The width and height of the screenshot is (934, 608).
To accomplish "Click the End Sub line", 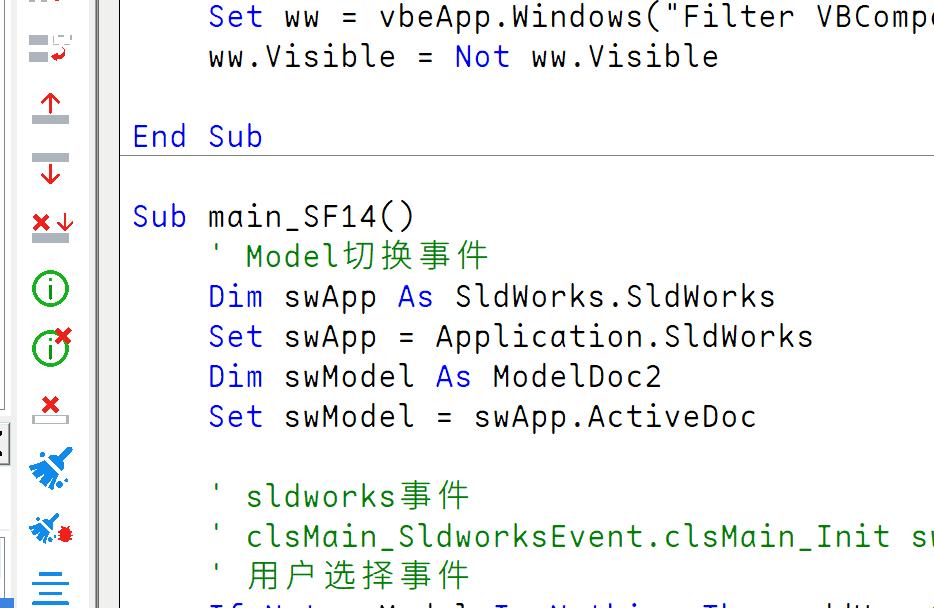I will click(196, 136).
